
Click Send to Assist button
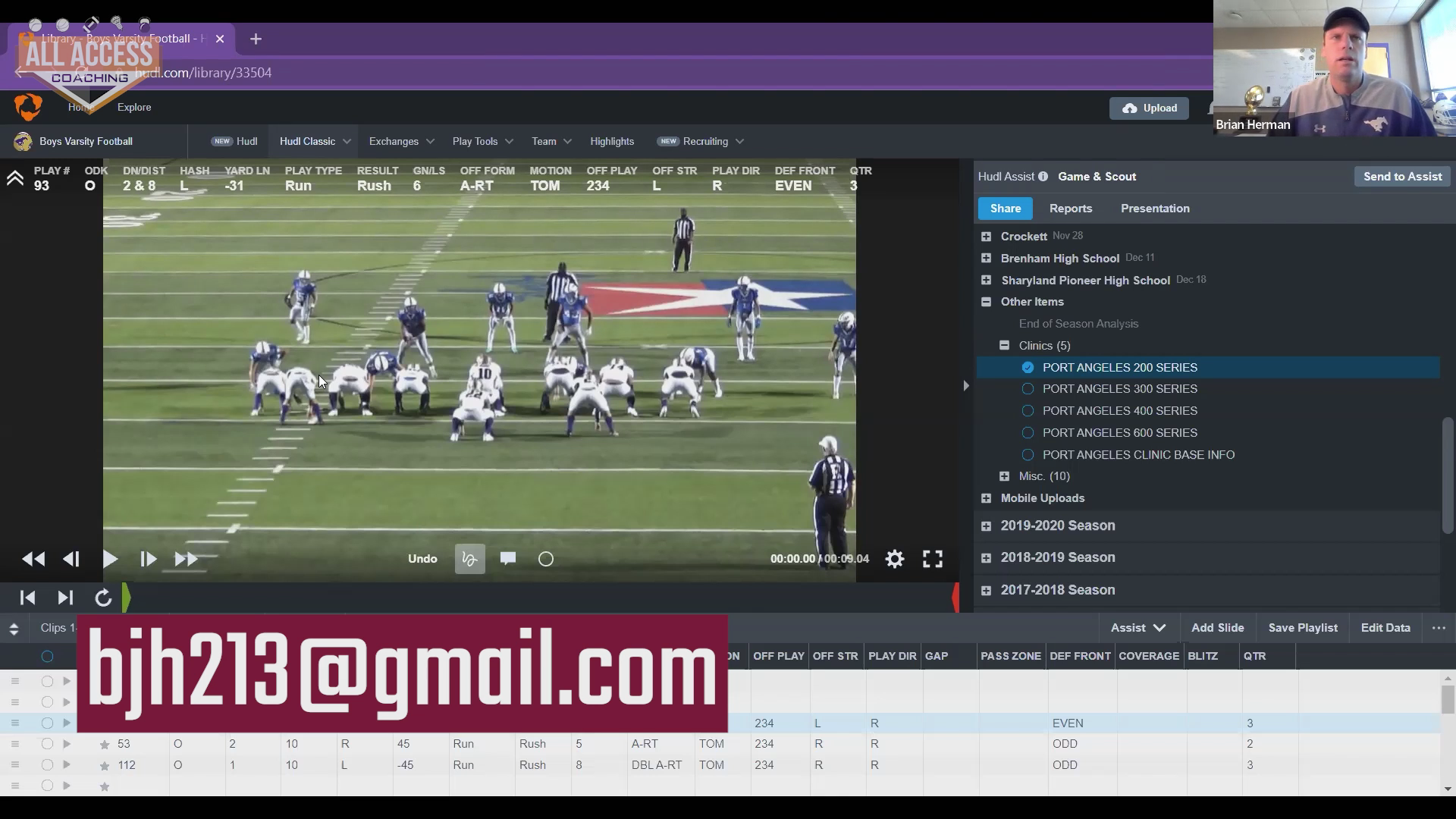pyautogui.click(x=1402, y=177)
